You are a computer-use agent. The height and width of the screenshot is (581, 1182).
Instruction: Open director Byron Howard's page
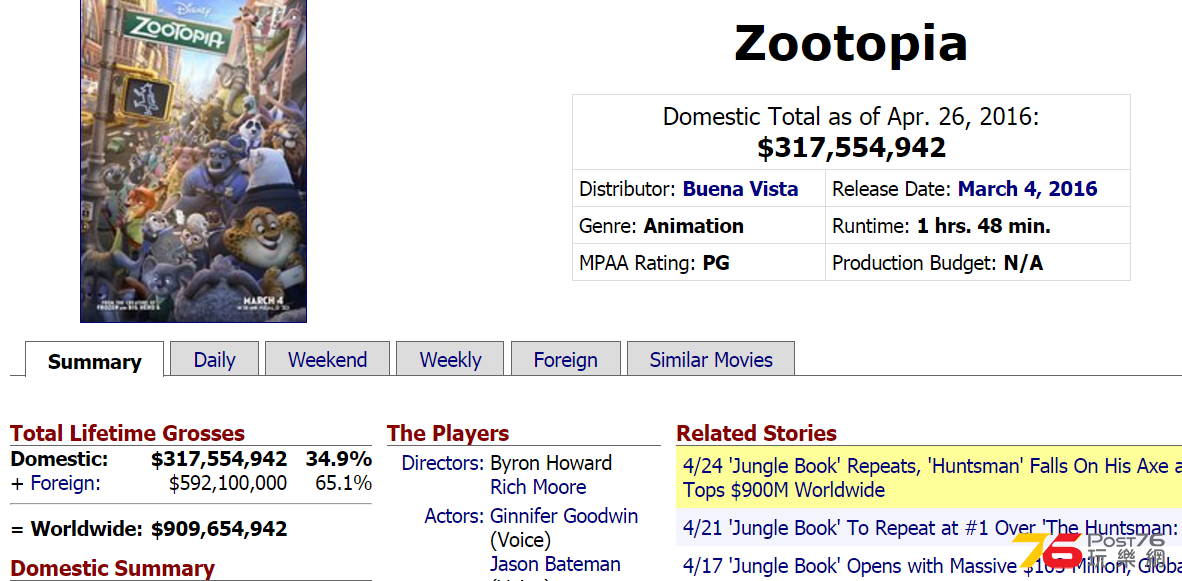(551, 463)
